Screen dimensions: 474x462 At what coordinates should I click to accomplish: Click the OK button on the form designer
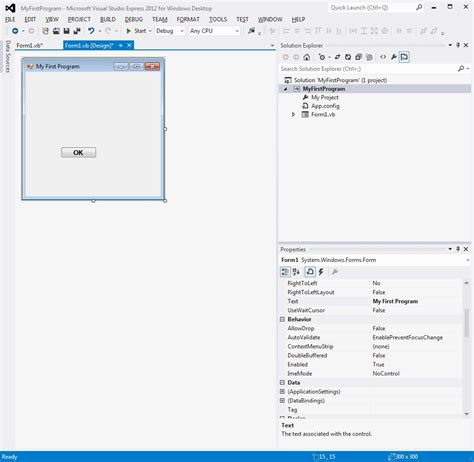[x=78, y=152]
